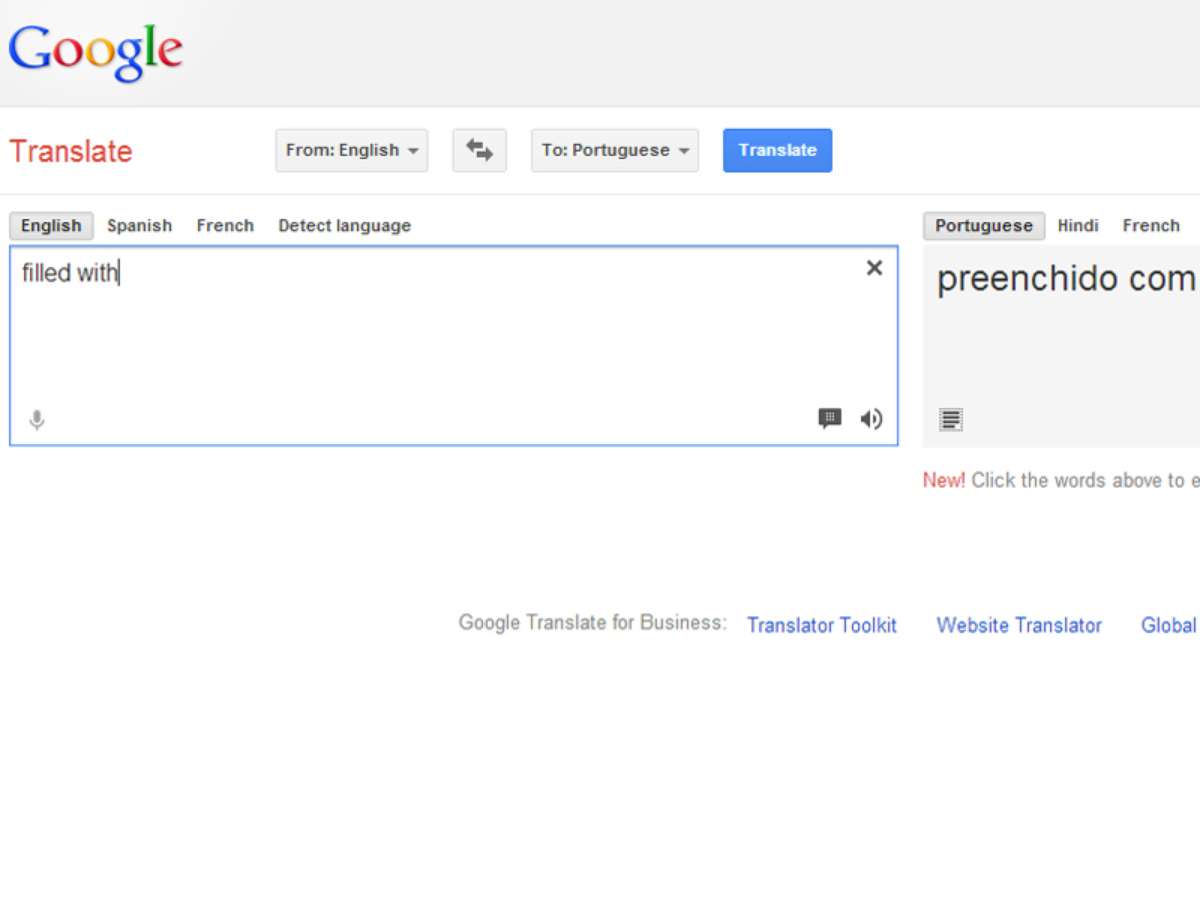
Task: Clear the source text with the X icon
Action: (x=874, y=268)
